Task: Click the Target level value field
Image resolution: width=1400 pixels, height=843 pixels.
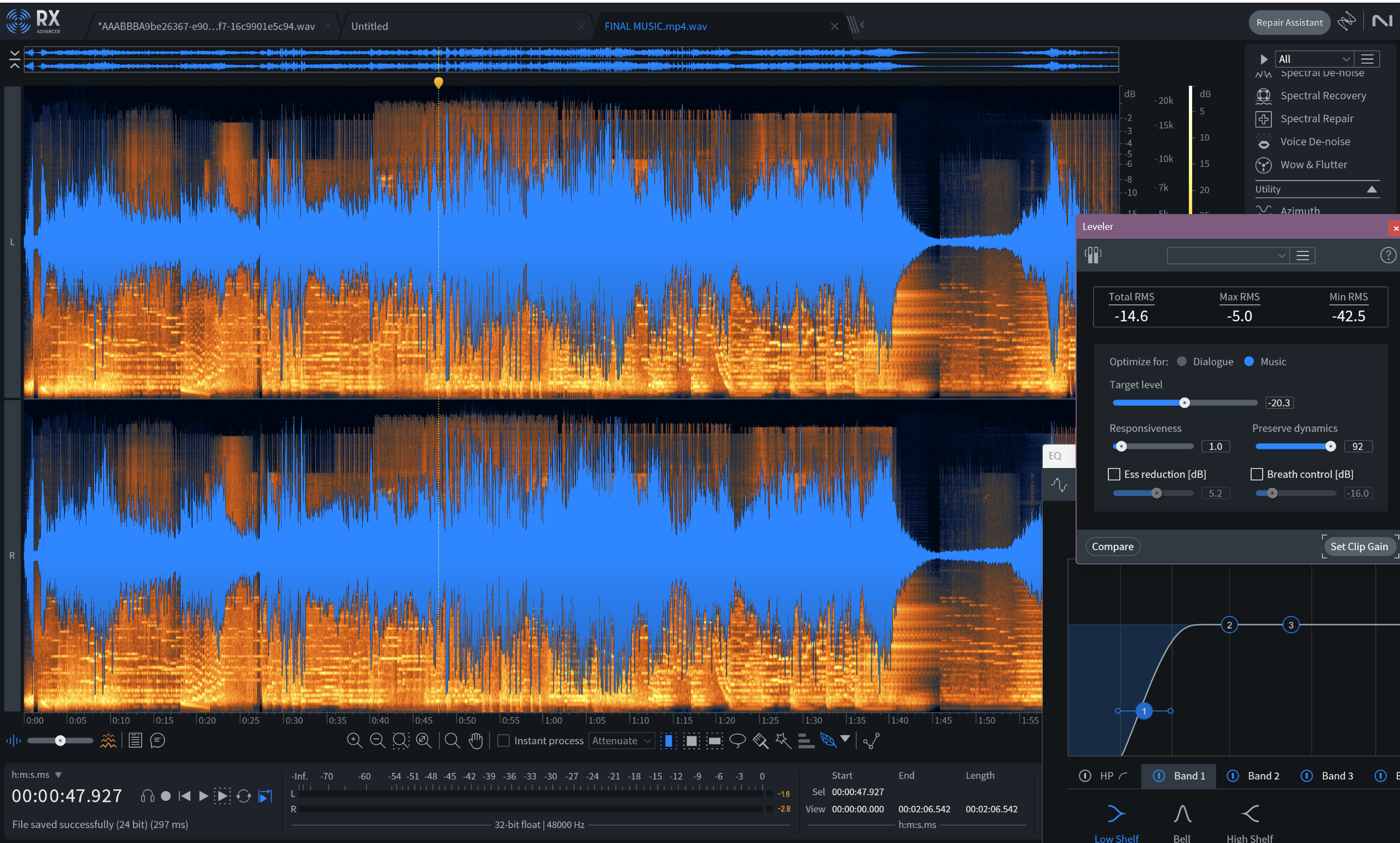Action: click(x=1279, y=403)
